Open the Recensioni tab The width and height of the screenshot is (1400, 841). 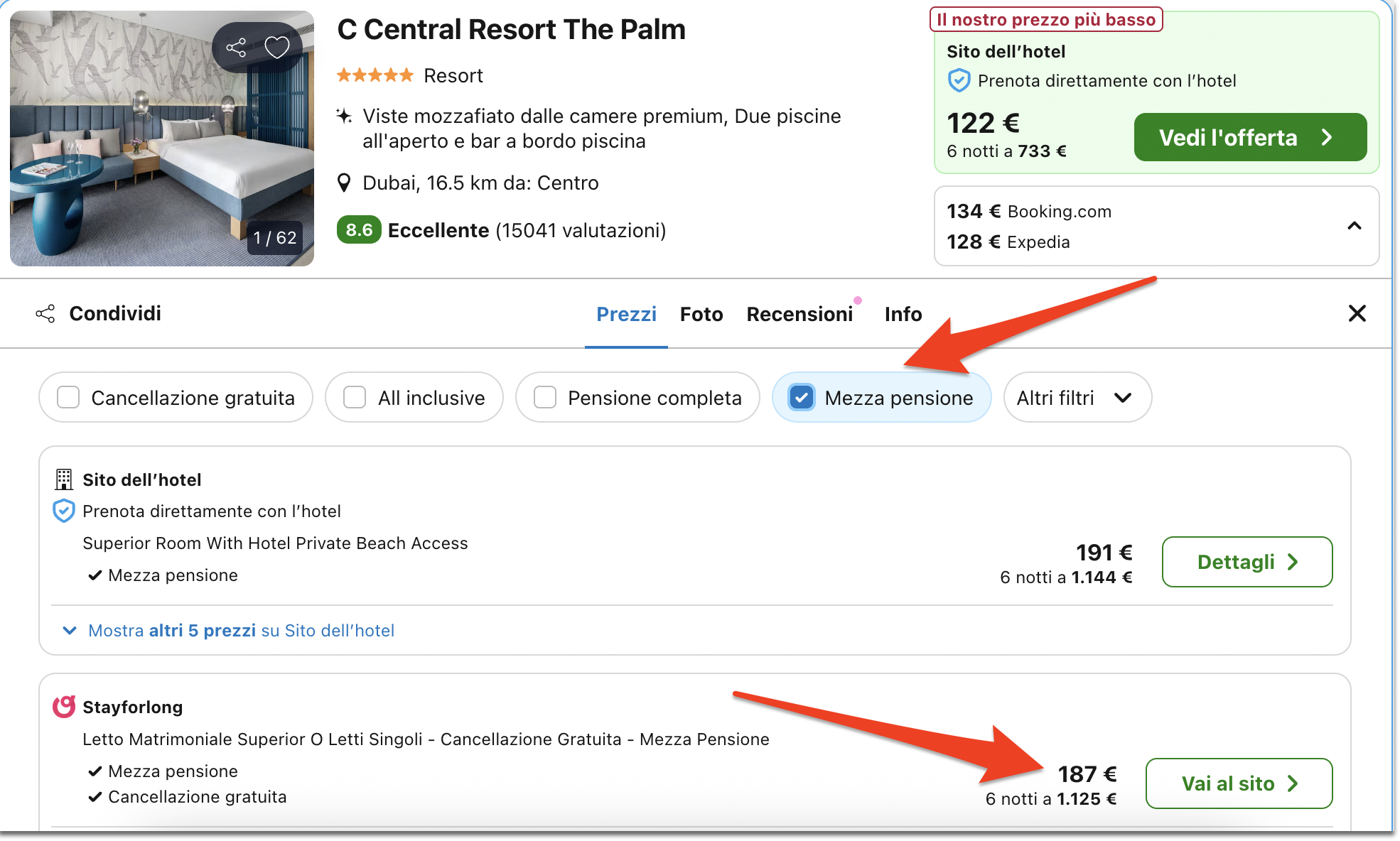799,314
